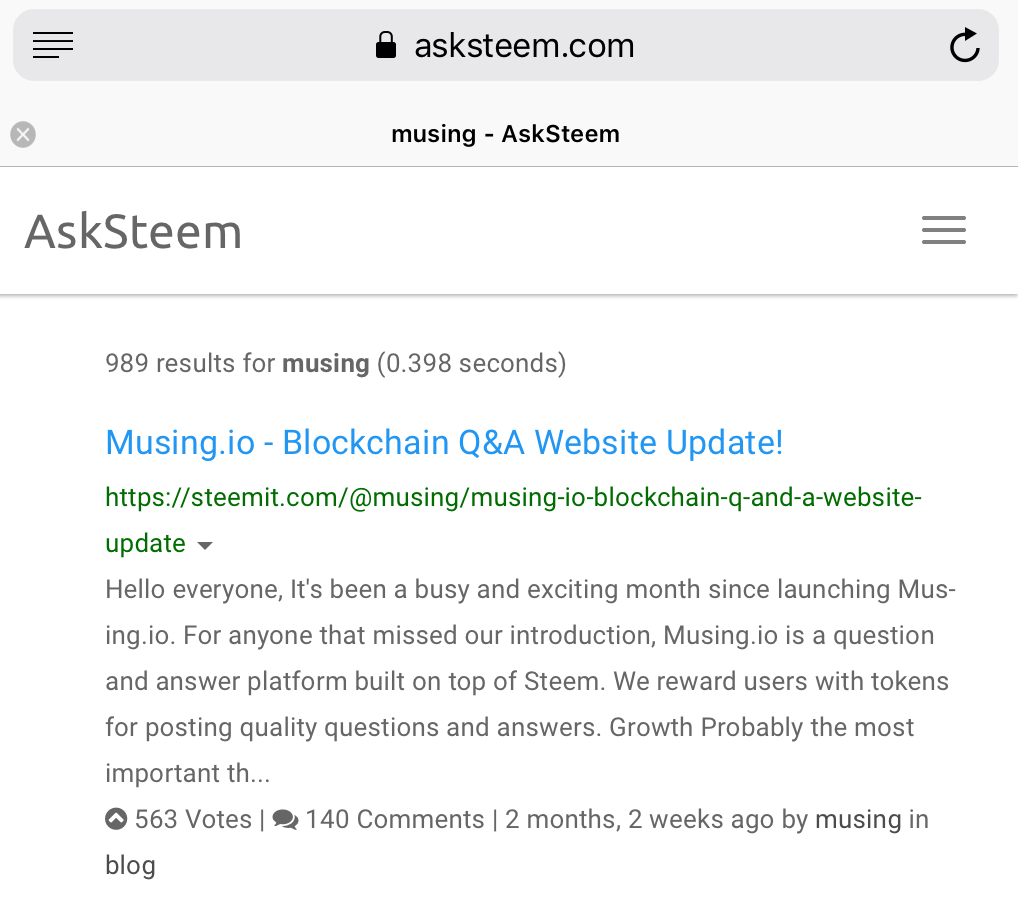Reload the asksteem.com page
The height and width of the screenshot is (915, 1018).
(965, 45)
